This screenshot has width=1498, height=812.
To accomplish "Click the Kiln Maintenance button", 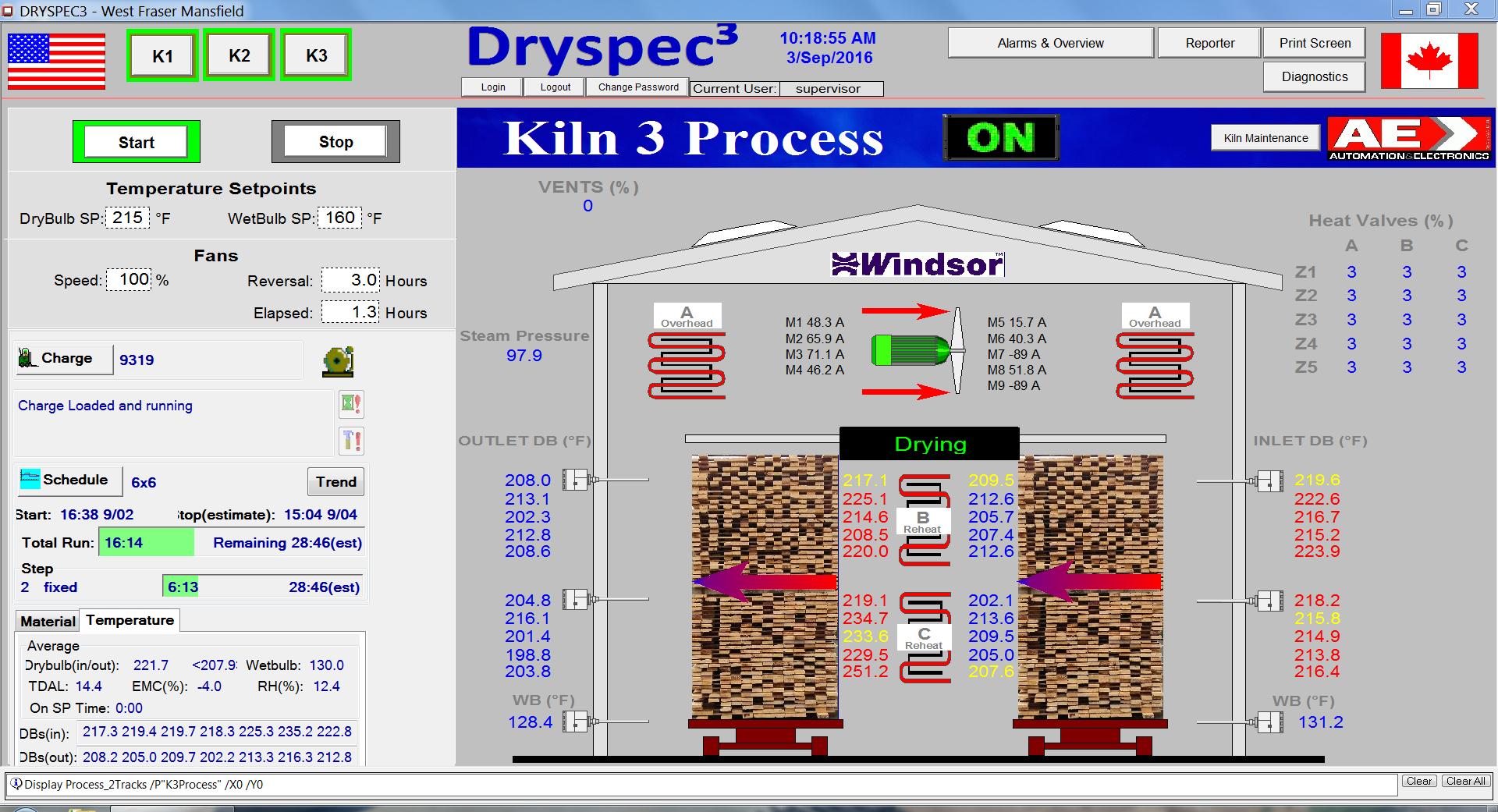I will click(1265, 138).
